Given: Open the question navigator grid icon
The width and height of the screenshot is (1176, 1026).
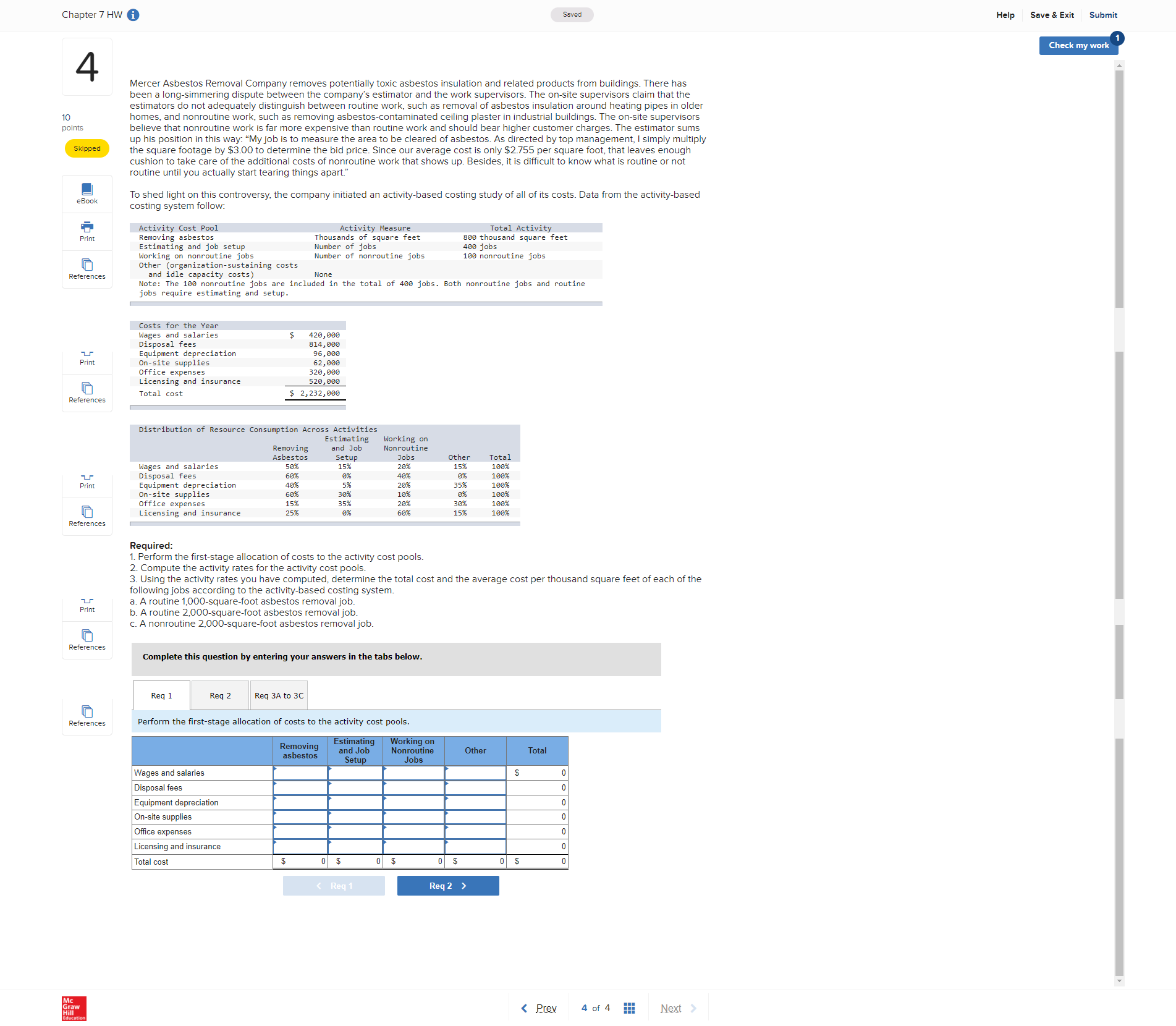Looking at the screenshot, I should point(629,1007).
